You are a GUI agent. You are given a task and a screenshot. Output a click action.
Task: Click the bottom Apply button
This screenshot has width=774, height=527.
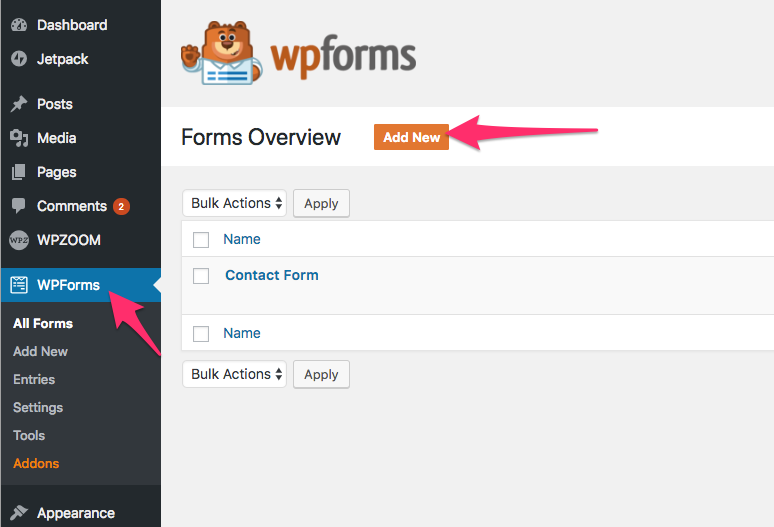321,375
